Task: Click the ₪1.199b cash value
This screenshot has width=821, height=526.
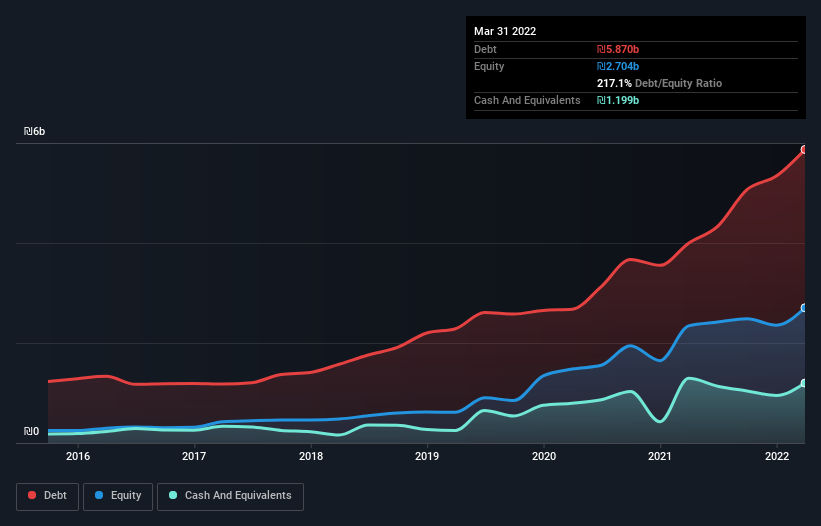Action: coord(618,100)
